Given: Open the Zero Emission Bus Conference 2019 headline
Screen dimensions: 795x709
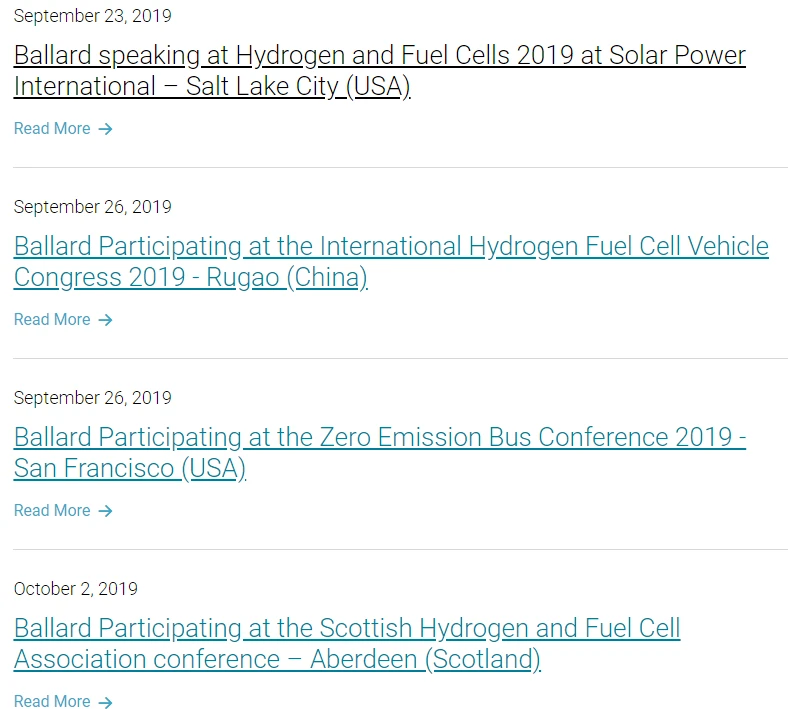Looking at the screenshot, I should coord(379,437).
